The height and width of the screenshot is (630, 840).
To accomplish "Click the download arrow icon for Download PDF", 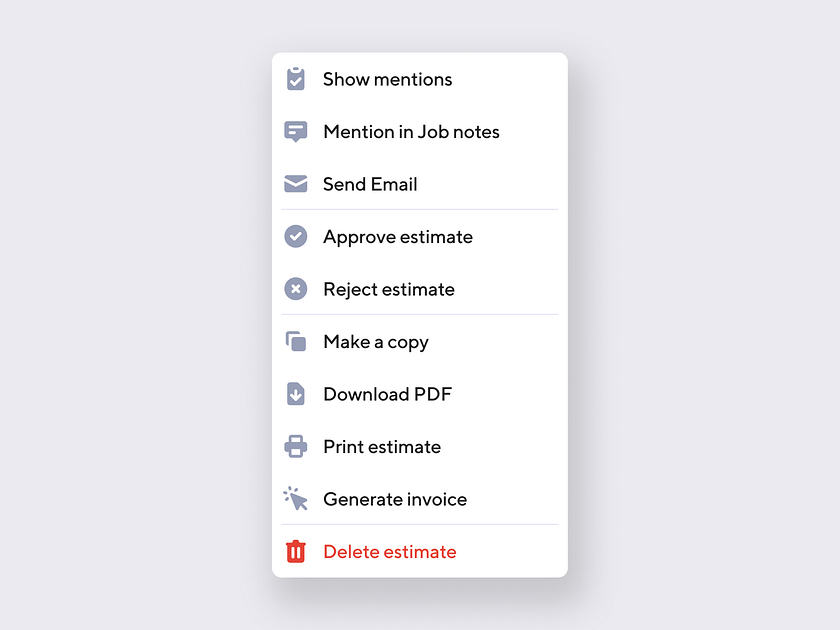I will pos(296,394).
